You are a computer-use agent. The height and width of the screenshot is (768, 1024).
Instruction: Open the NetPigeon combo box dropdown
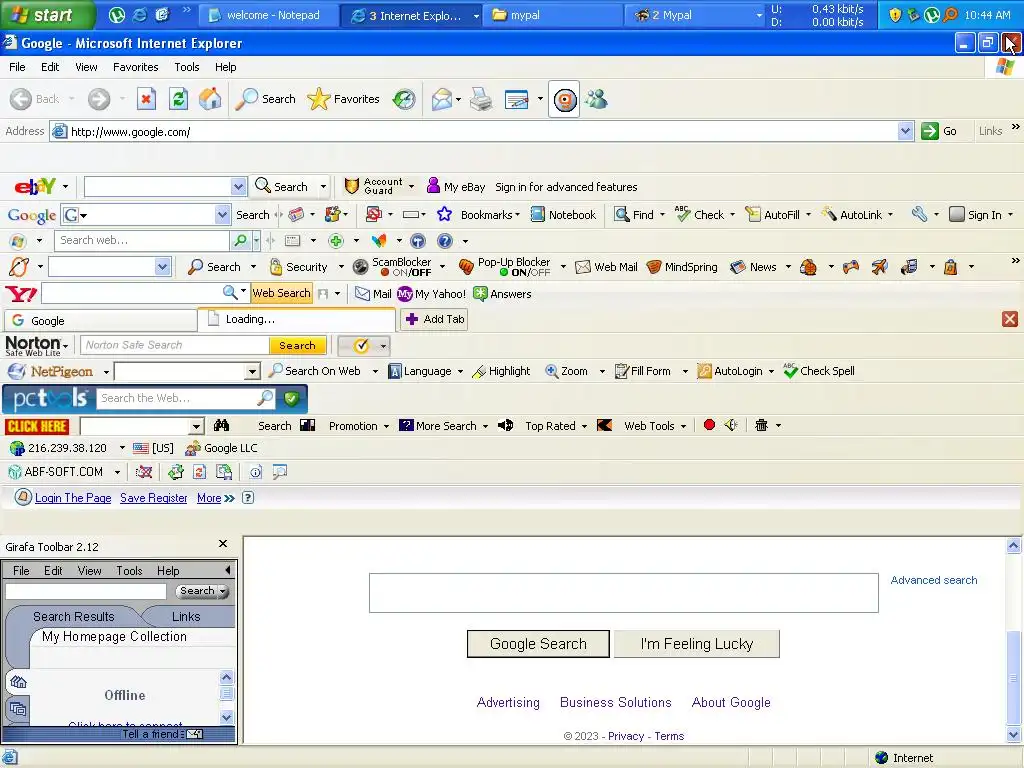tap(252, 372)
